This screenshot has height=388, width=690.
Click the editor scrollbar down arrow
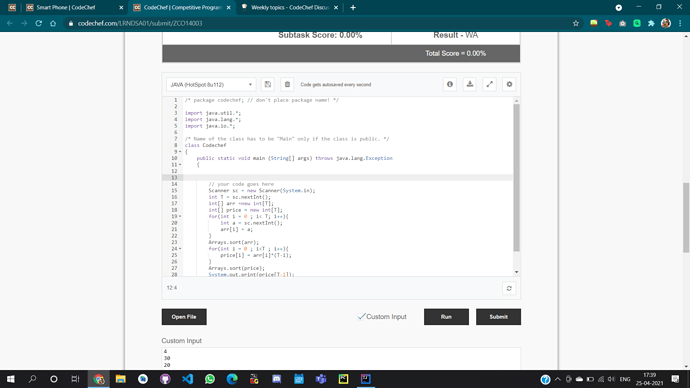(516, 272)
